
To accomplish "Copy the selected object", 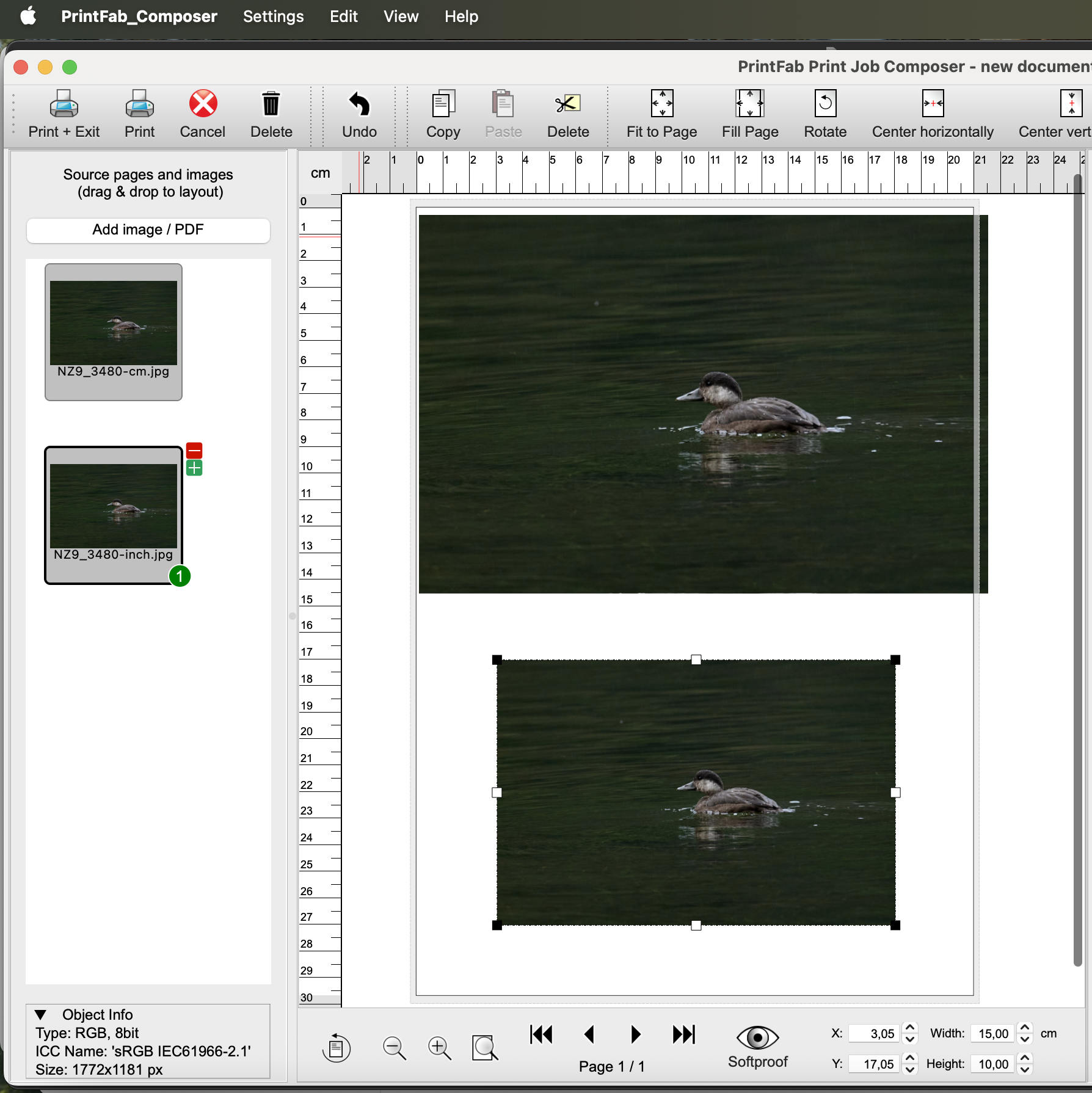I will click(443, 115).
